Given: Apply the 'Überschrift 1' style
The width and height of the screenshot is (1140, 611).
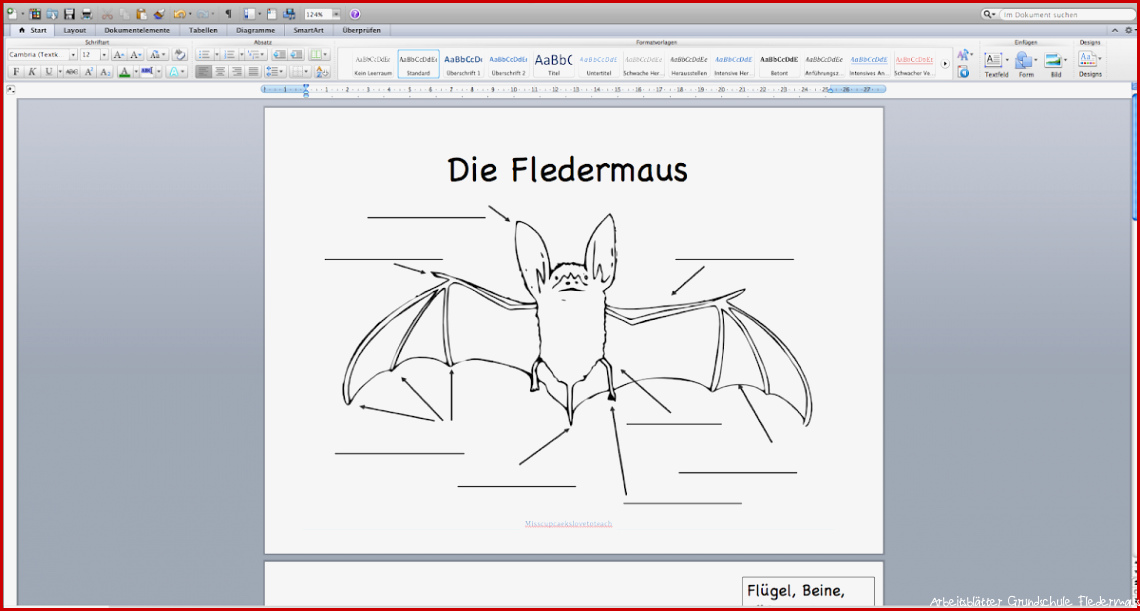Looking at the screenshot, I should pos(462,64).
